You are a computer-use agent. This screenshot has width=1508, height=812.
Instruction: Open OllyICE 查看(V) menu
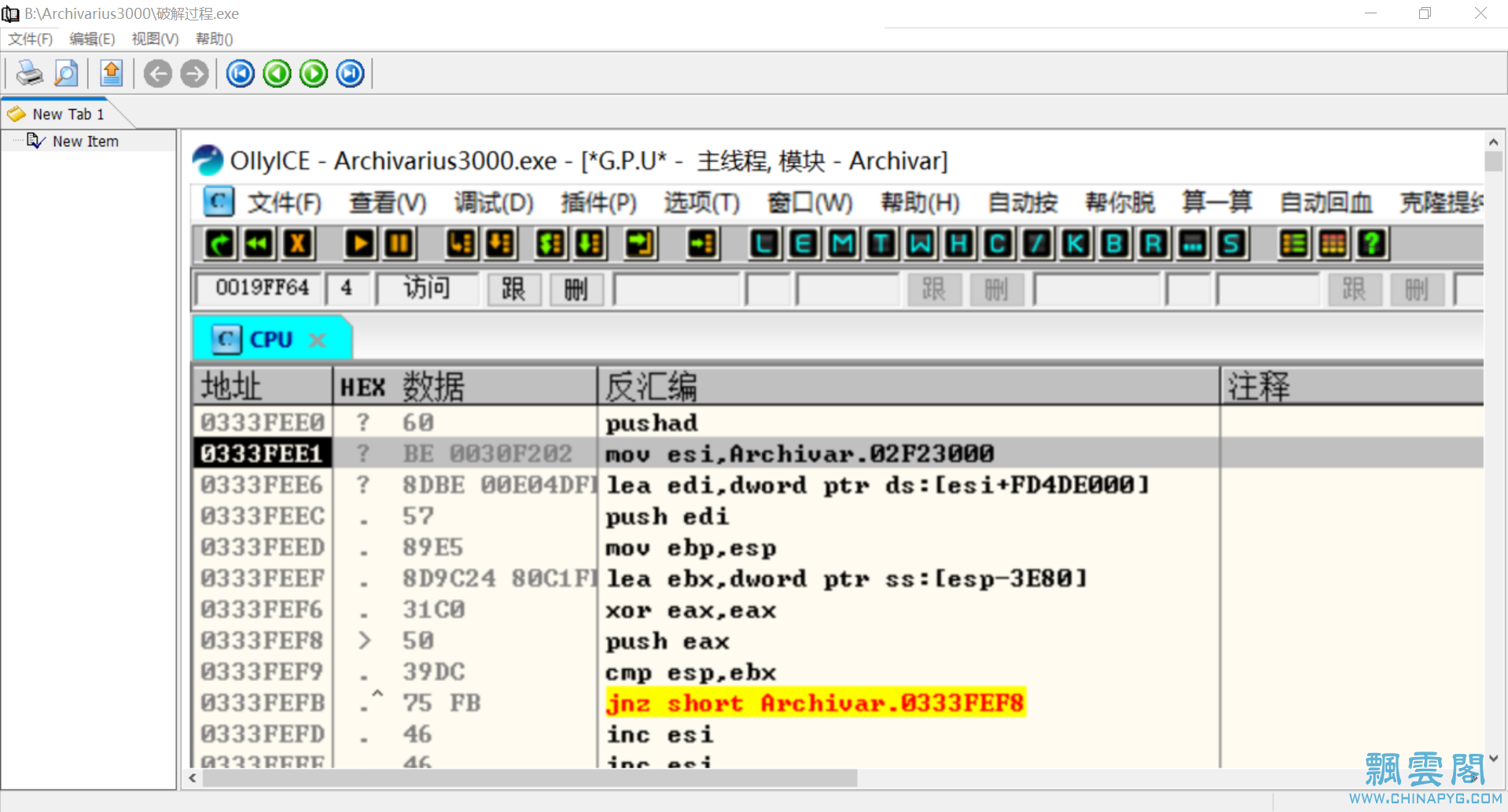388,203
